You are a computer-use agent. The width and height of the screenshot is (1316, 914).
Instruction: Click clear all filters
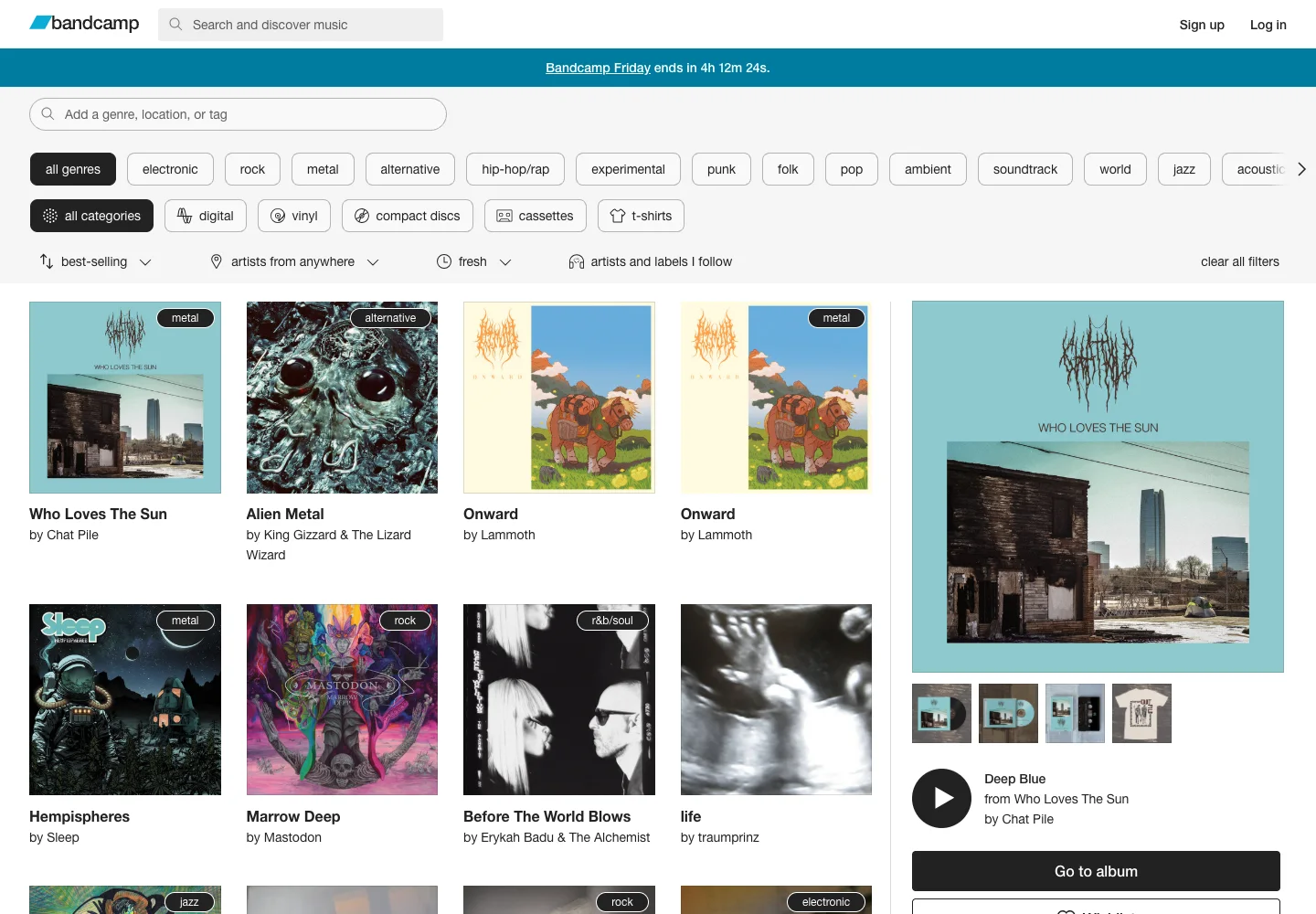pos(1240,261)
